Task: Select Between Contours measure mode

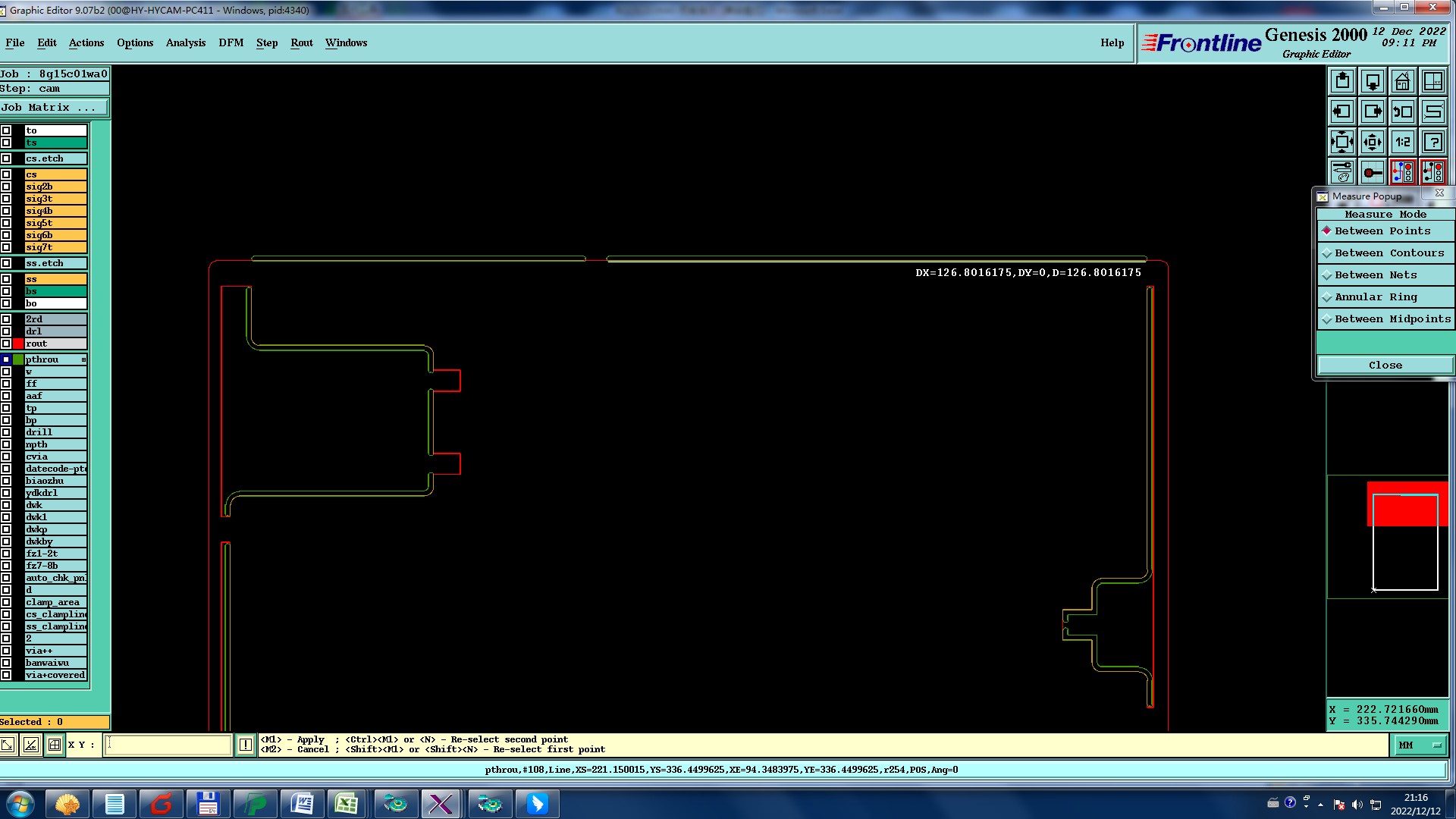Action: click(x=1389, y=253)
